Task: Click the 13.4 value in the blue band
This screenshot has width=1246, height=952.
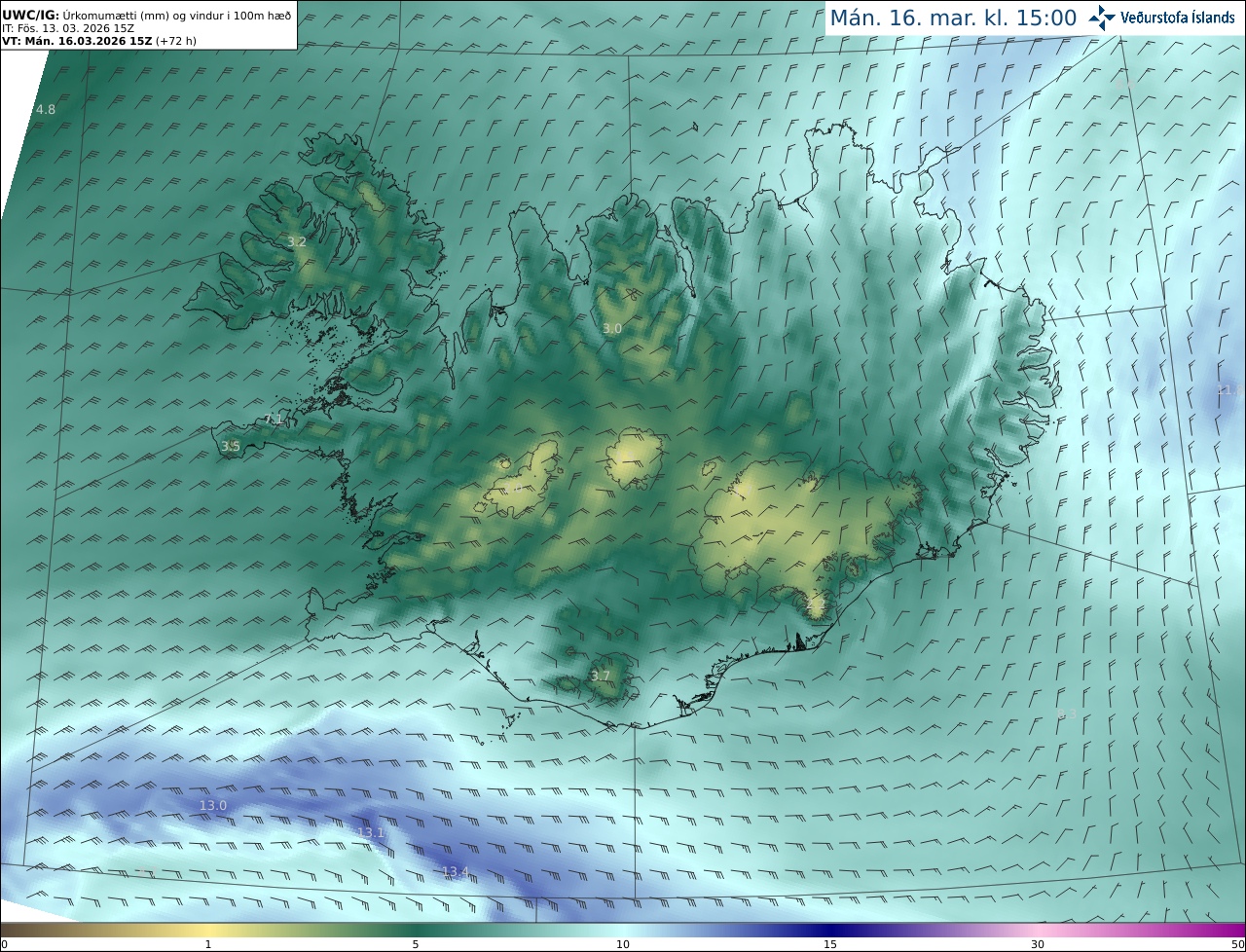Action: point(456,871)
